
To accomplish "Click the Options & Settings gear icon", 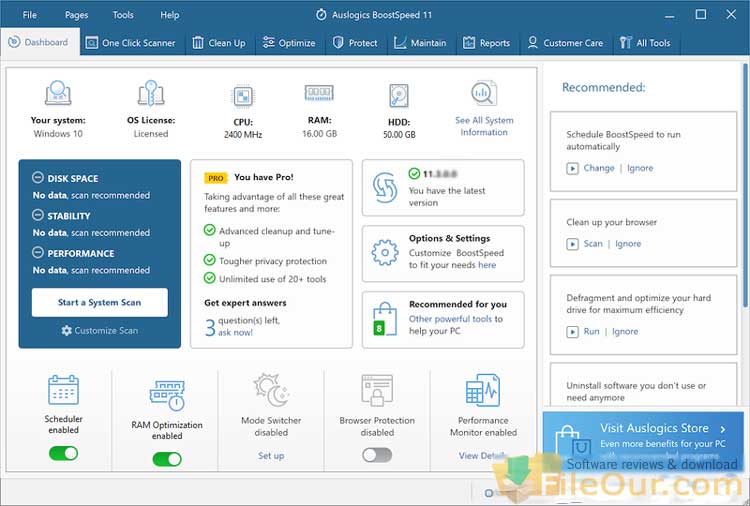I will 385,253.
